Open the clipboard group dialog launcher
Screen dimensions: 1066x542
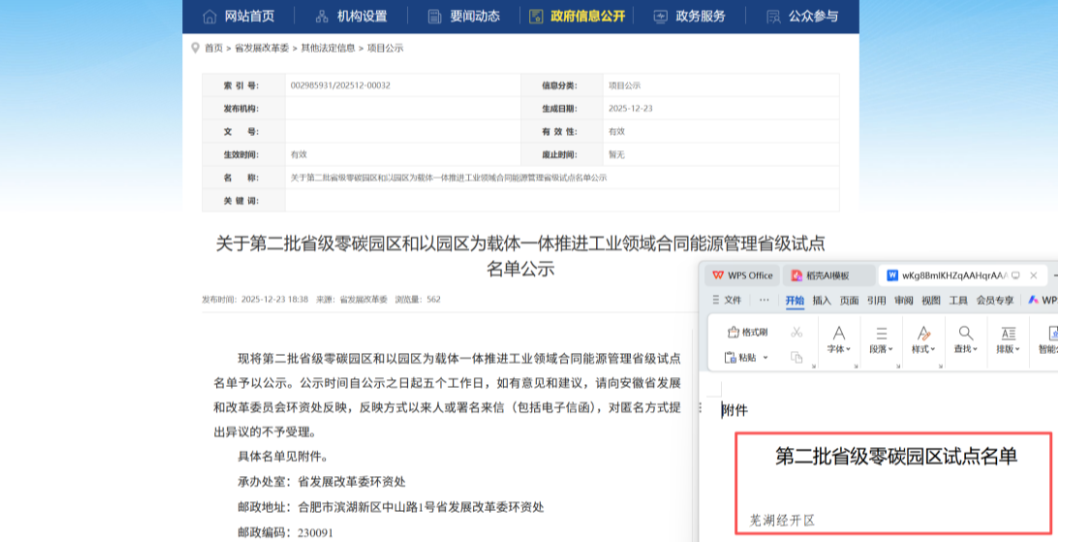pyautogui.click(x=814, y=367)
